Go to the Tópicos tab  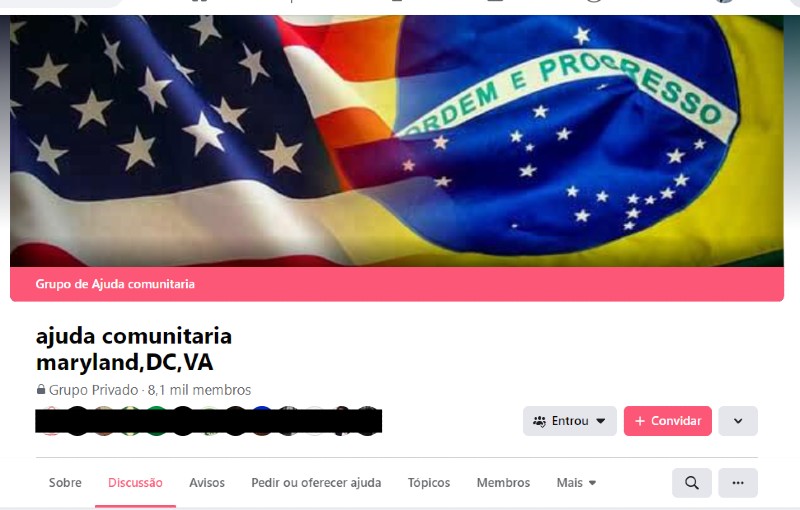point(429,482)
